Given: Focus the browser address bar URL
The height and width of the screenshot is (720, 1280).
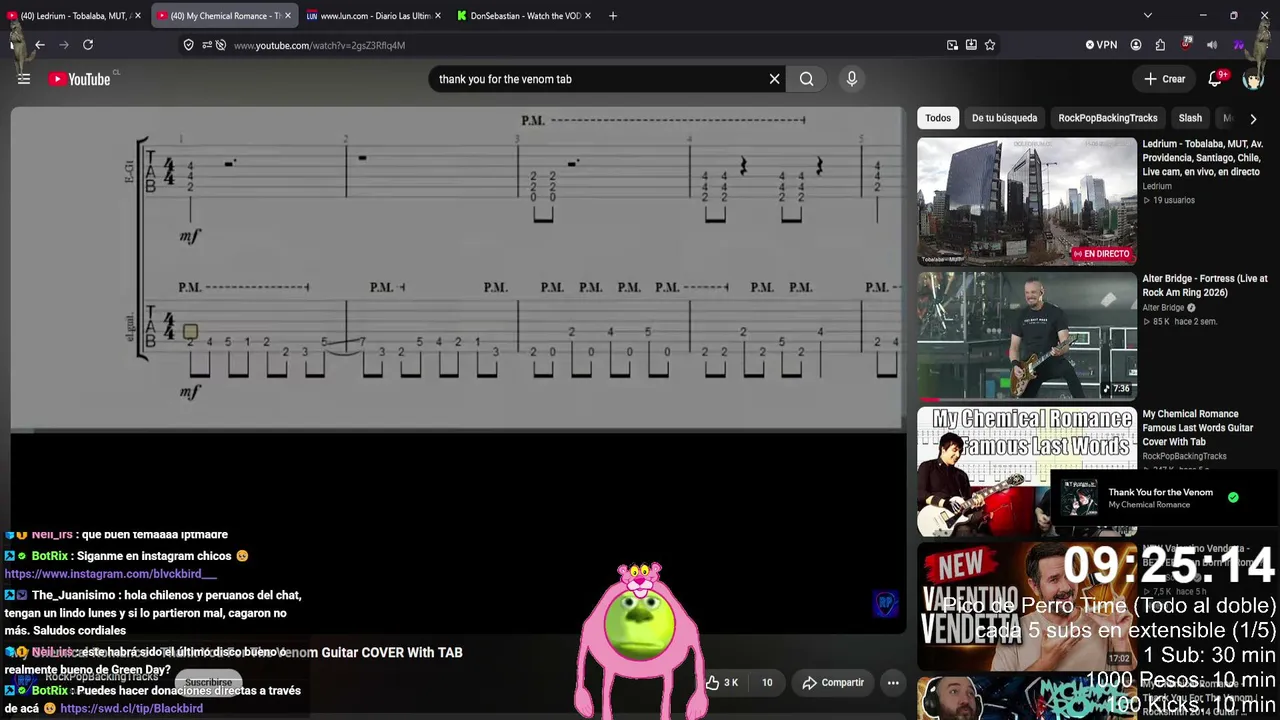Looking at the screenshot, I should 319,45.
